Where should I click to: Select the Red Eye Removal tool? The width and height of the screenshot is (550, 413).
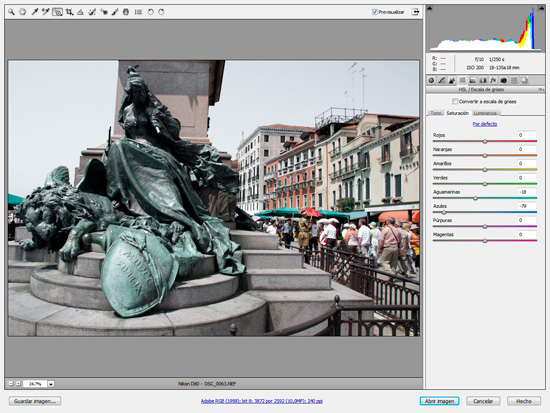[104, 12]
